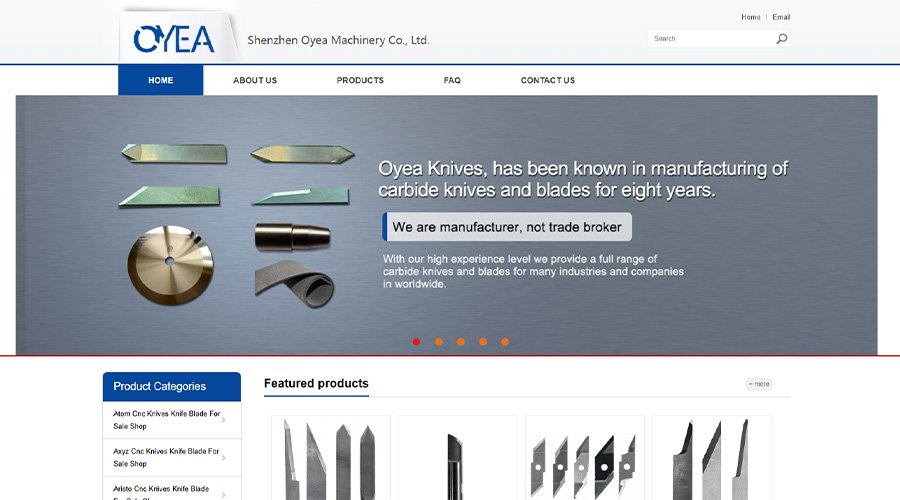Select the first red carousel dot
Image resolution: width=900 pixels, height=500 pixels.
[417, 342]
